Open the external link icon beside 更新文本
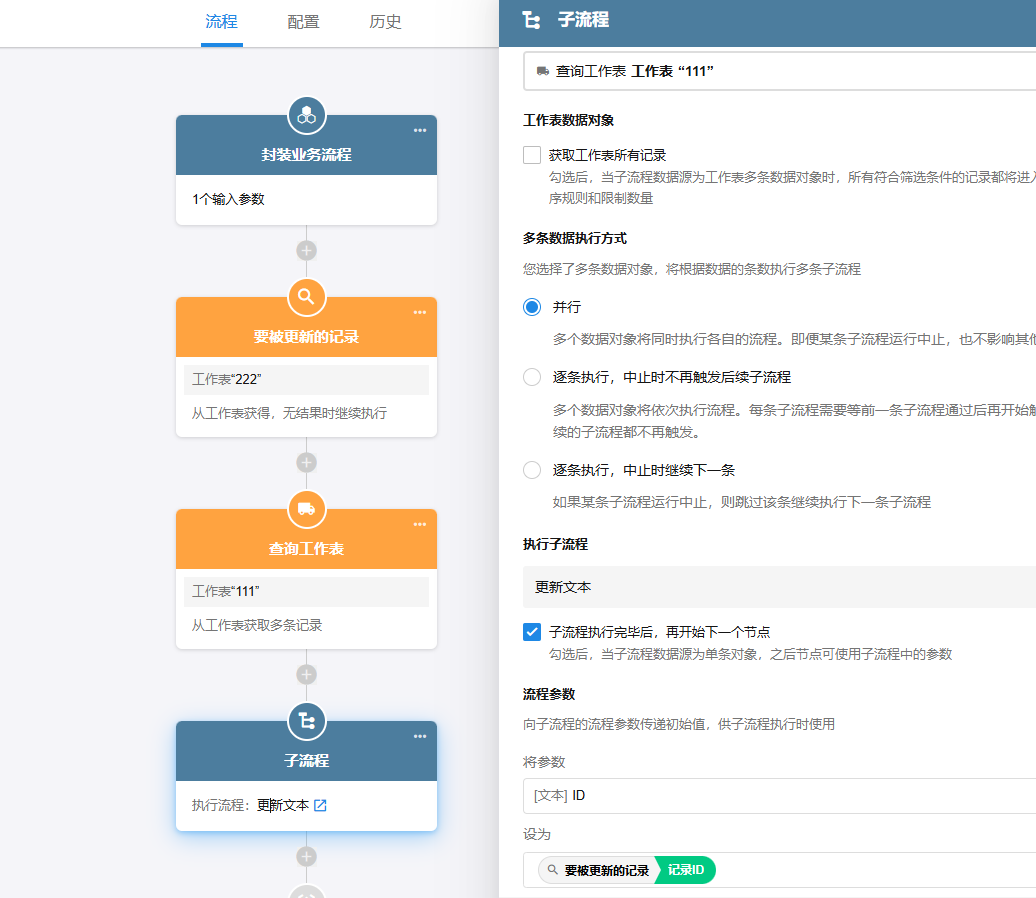The image size is (1036, 898). 320,805
